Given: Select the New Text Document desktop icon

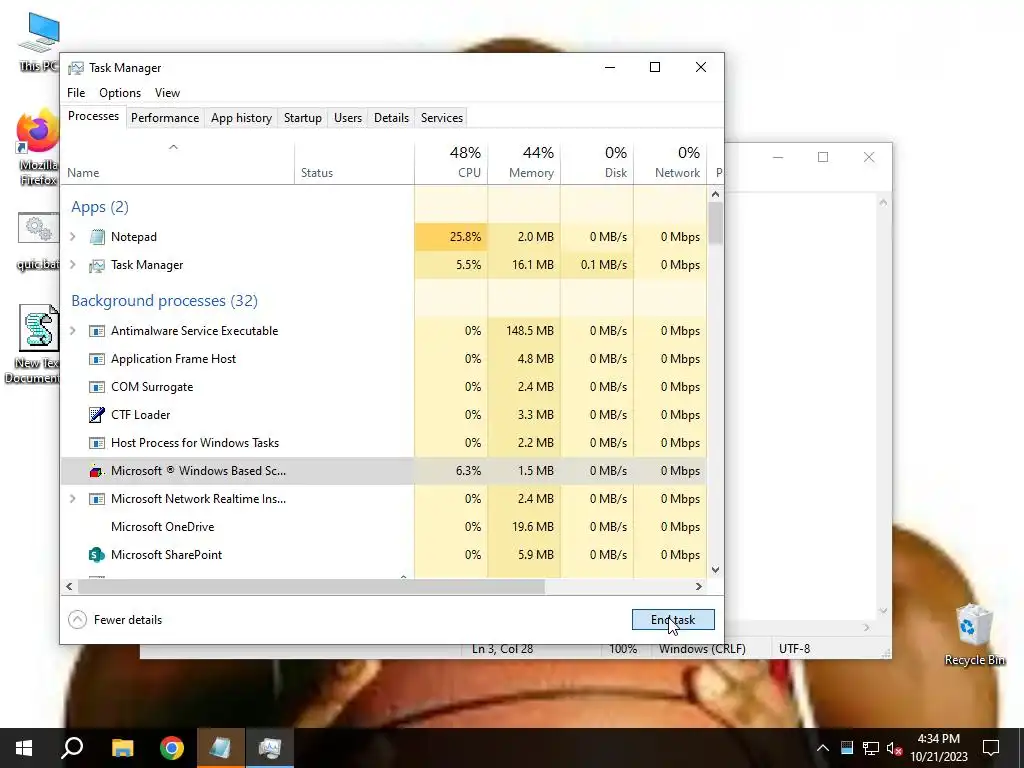Looking at the screenshot, I should tap(33, 345).
